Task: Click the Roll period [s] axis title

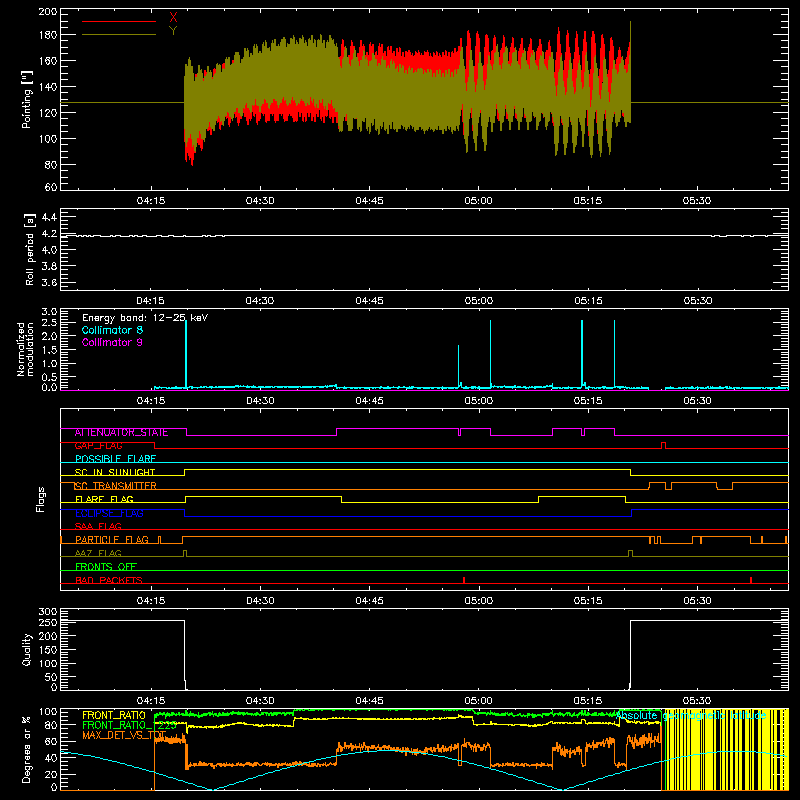Action: 30,249
